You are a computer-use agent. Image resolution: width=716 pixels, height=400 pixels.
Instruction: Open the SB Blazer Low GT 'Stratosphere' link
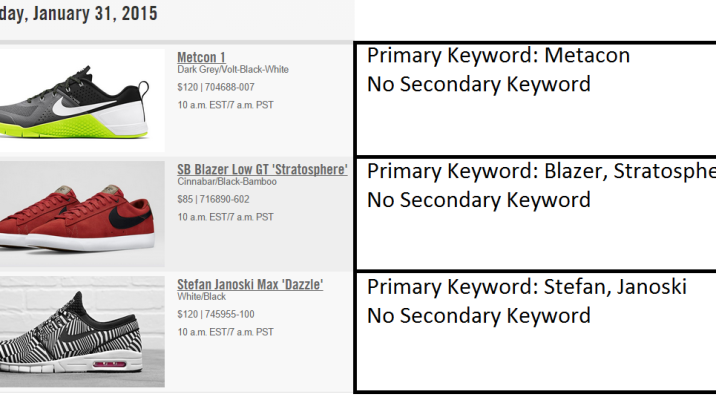tap(262, 170)
